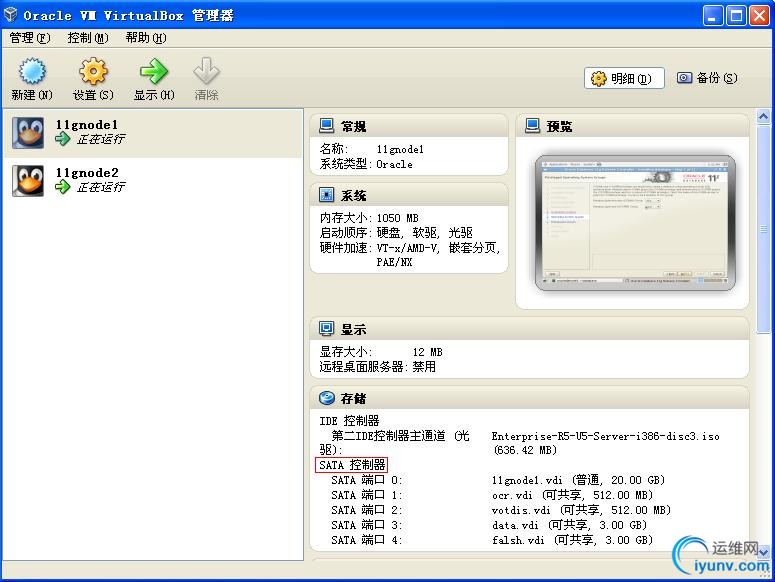Click the running-state arrow under 11gnode2
The height and width of the screenshot is (582, 775).
(63, 187)
